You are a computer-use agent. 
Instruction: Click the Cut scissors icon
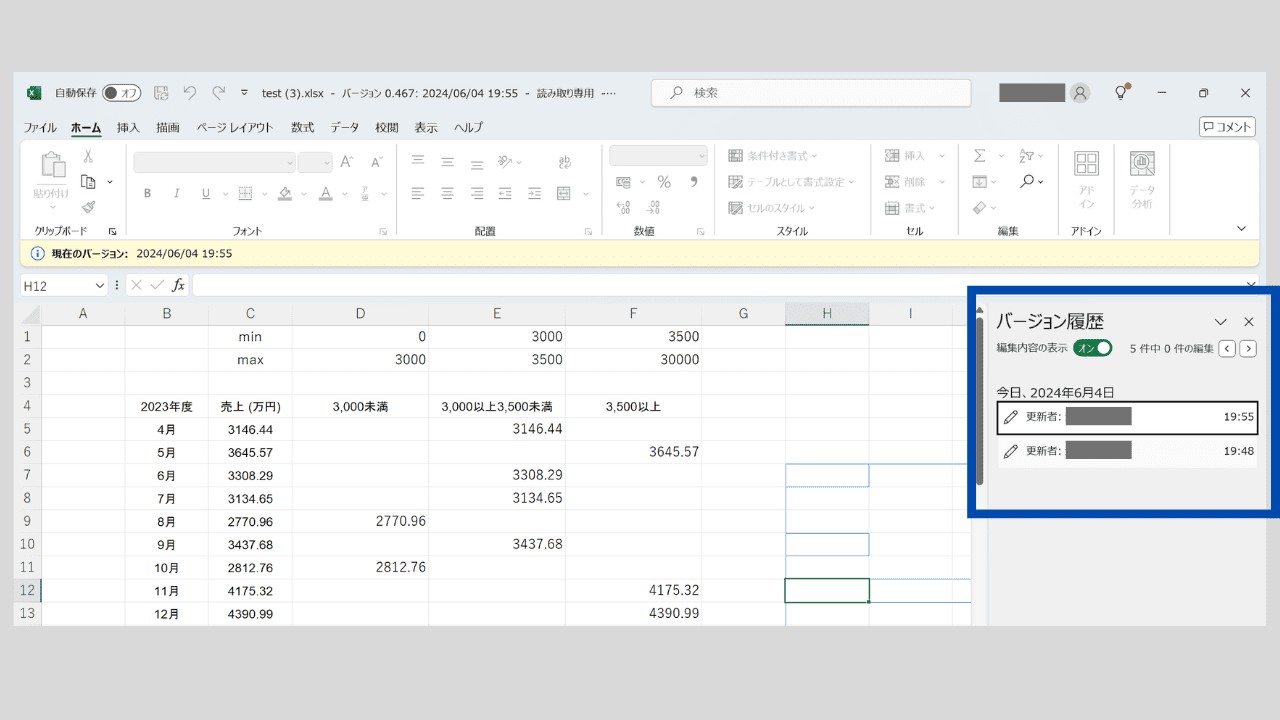[x=88, y=156]
